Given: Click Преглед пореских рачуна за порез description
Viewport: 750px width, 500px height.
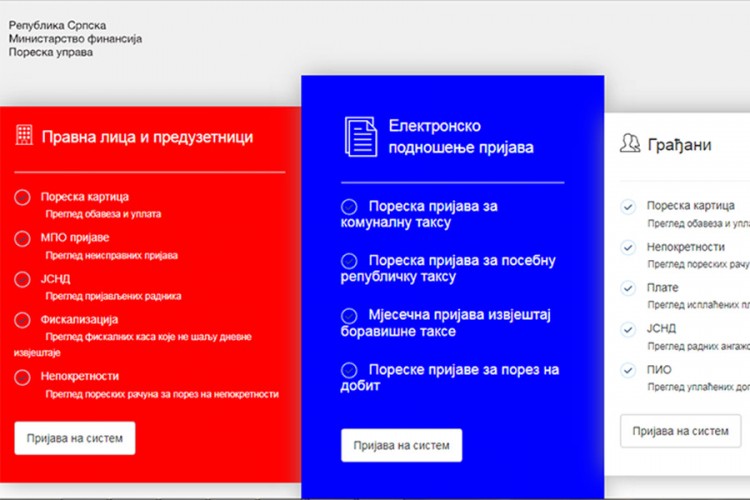Looking at the screenshot, I should [x=162, y=394].
